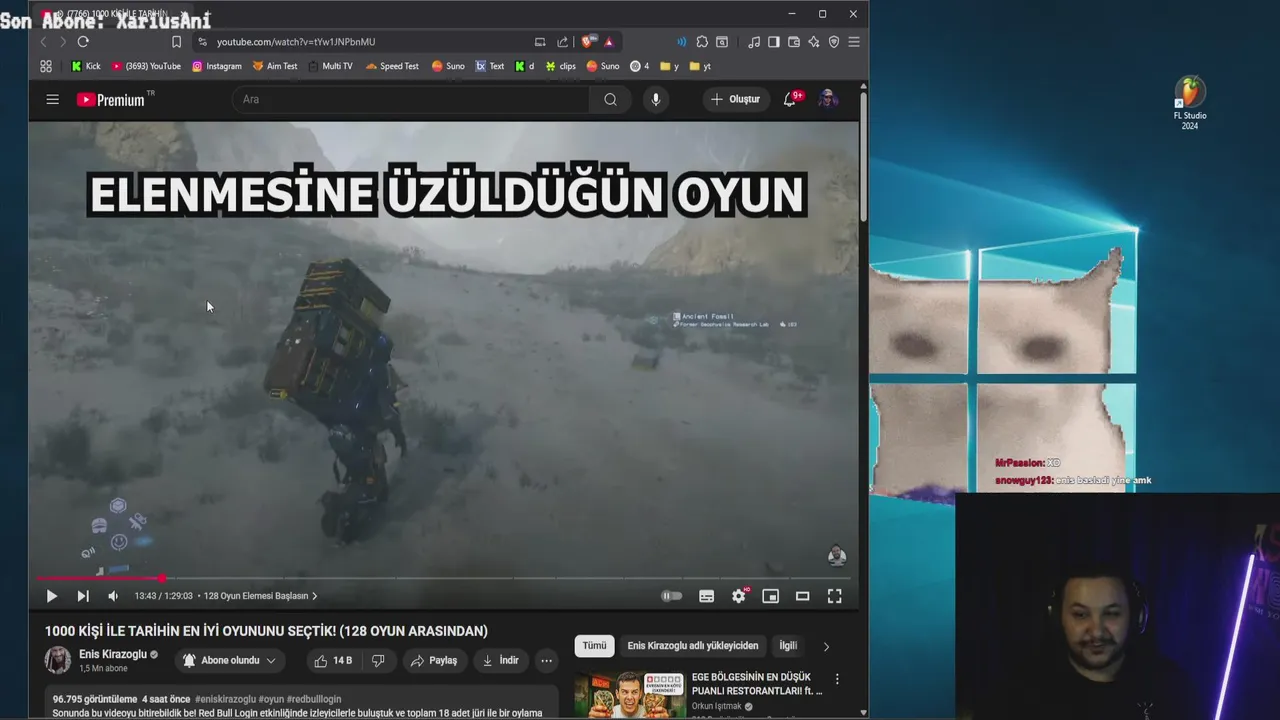
Task: Open the Kick bookmark
Action: 86,66
